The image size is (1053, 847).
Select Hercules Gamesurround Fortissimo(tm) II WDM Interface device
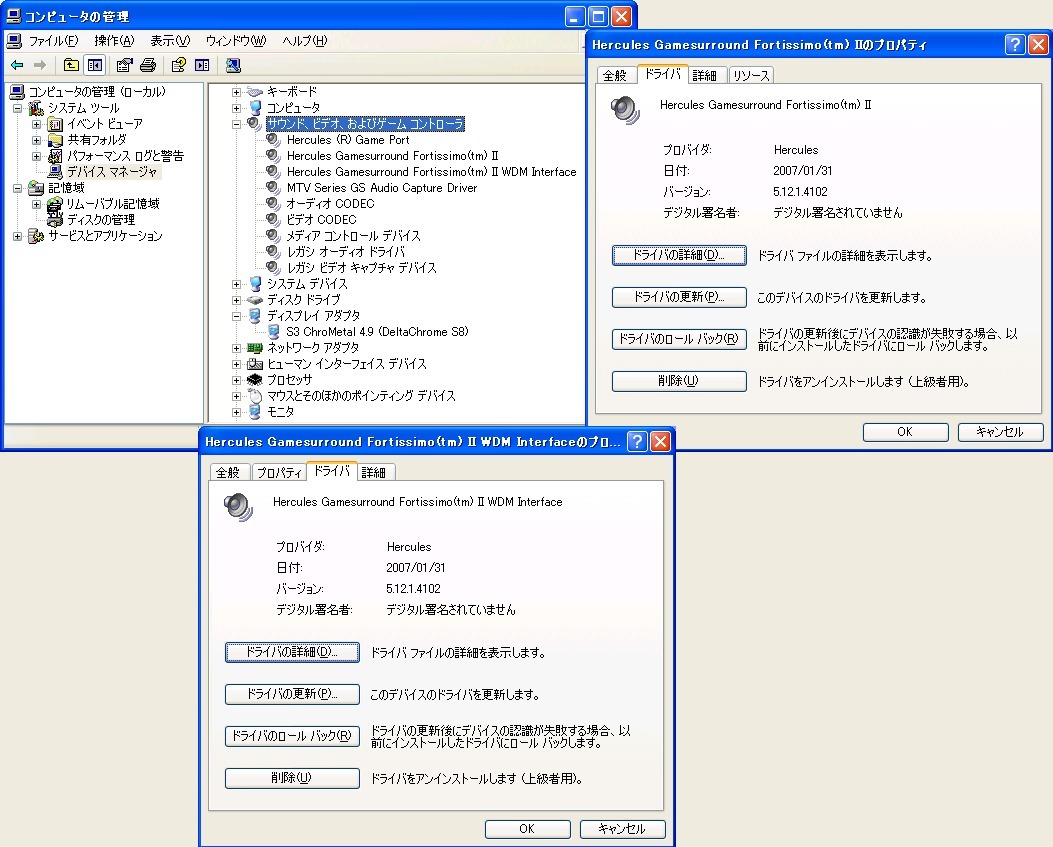[x=431, y=172]
